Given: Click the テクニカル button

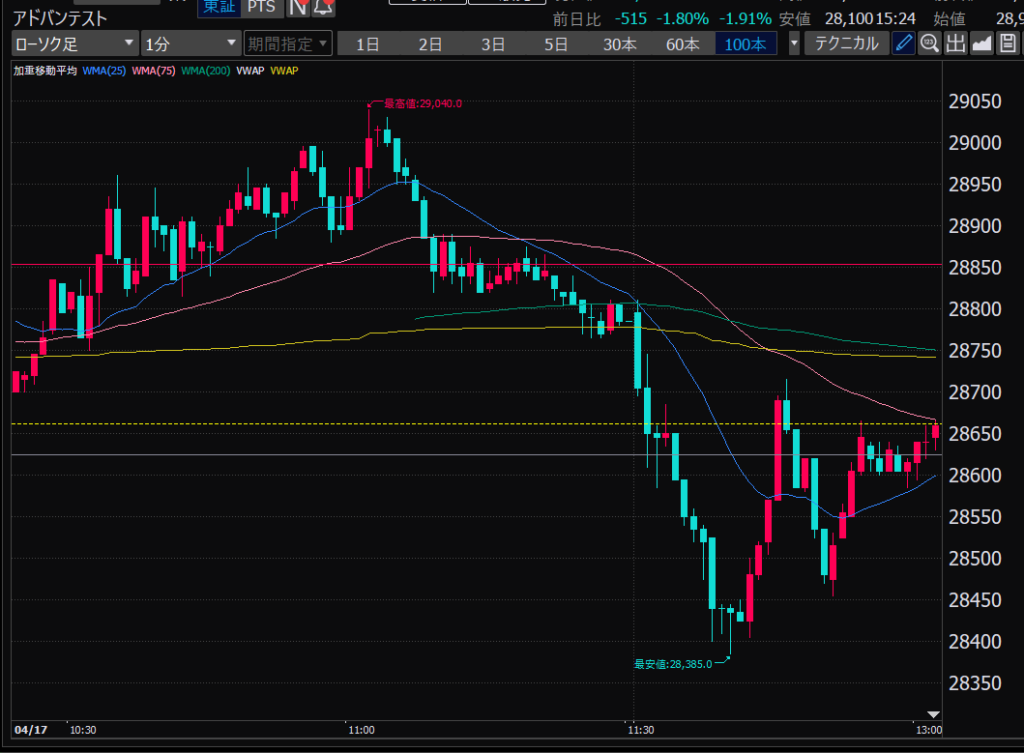Looking at the screenshot, I should [846, 43].
